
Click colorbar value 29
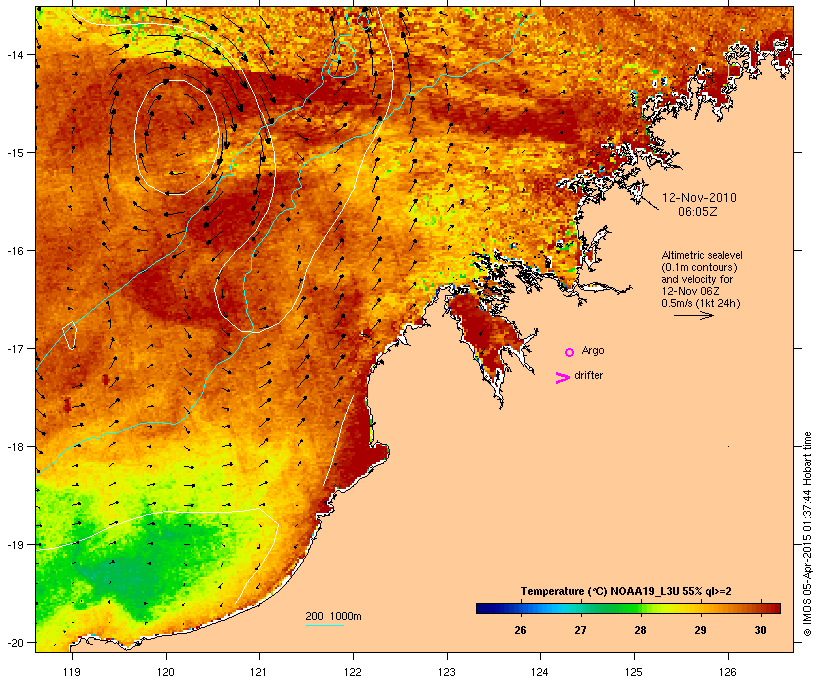coord(700,630)
